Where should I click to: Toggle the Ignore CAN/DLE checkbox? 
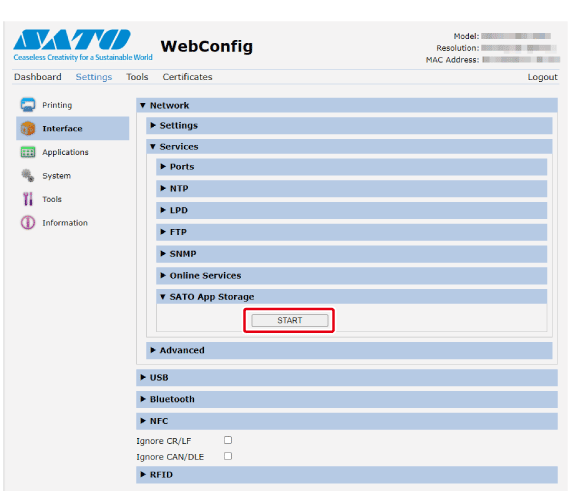(228, 456)
